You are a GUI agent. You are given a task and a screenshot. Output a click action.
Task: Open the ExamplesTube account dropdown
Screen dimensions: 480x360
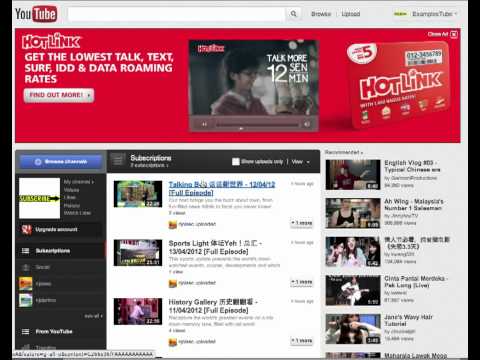434,14
